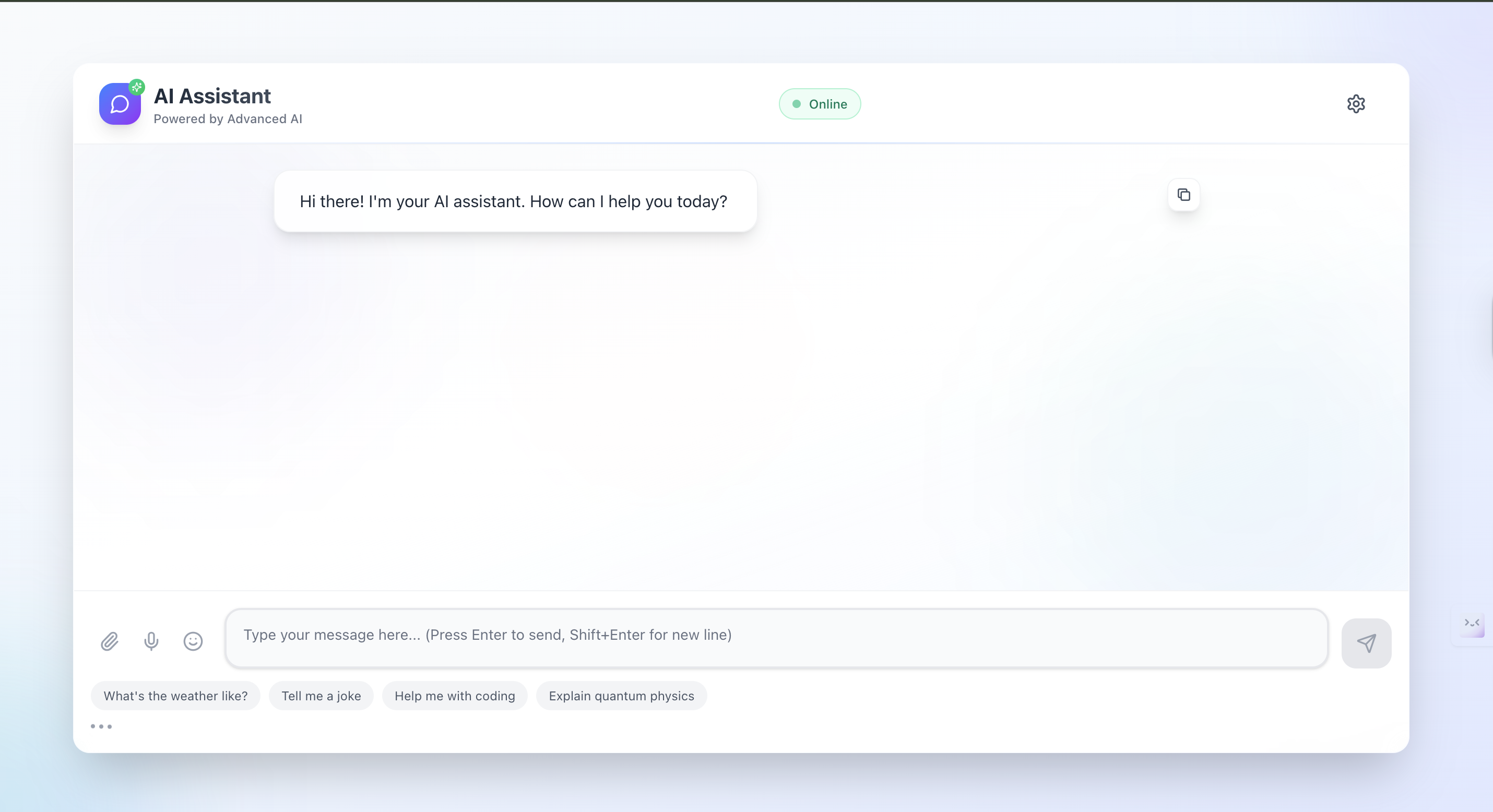Image resolution: width=1493 pixels, height=812 pixels.
Task: Click the attach file paperclip icon
Action: coord(110,641)
